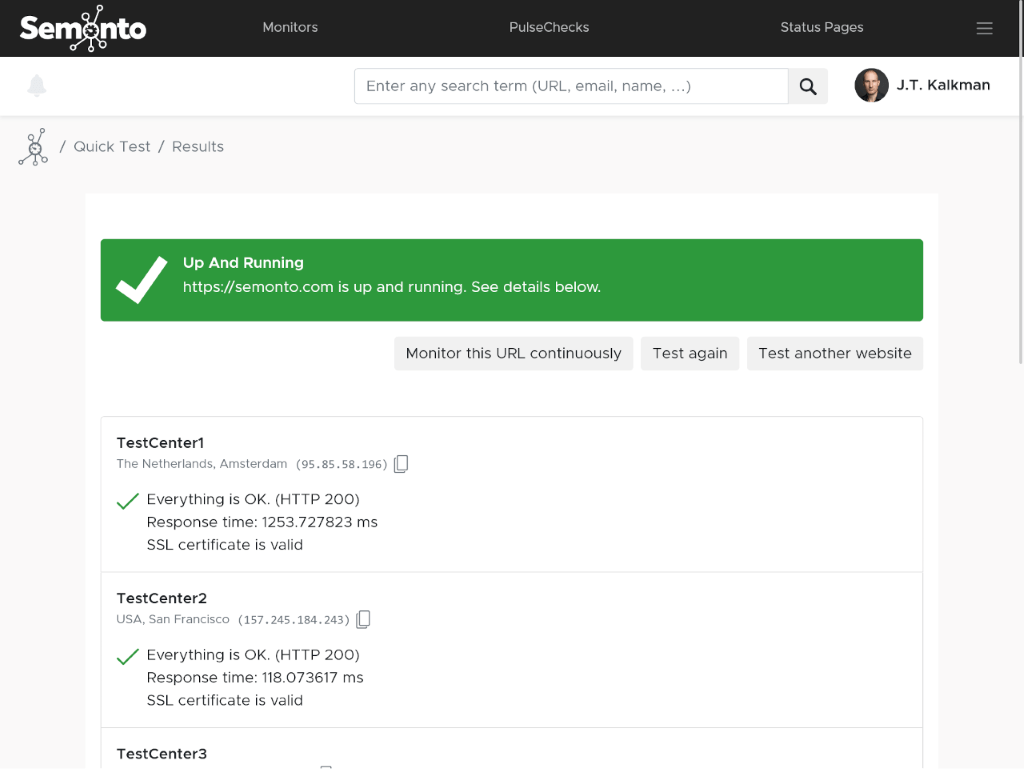The width and height of the screenshot is (1024, 769).
Task: Click 'USA, San Francisco' location text
Action: click(173, 619)
